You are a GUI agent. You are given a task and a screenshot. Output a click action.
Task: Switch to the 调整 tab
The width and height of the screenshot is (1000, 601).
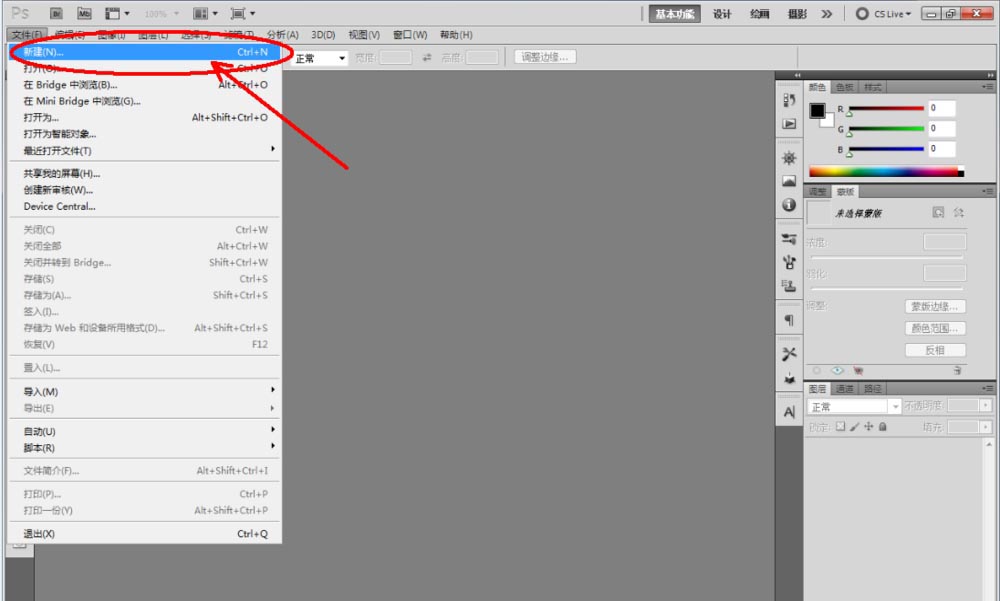(818, 191)
